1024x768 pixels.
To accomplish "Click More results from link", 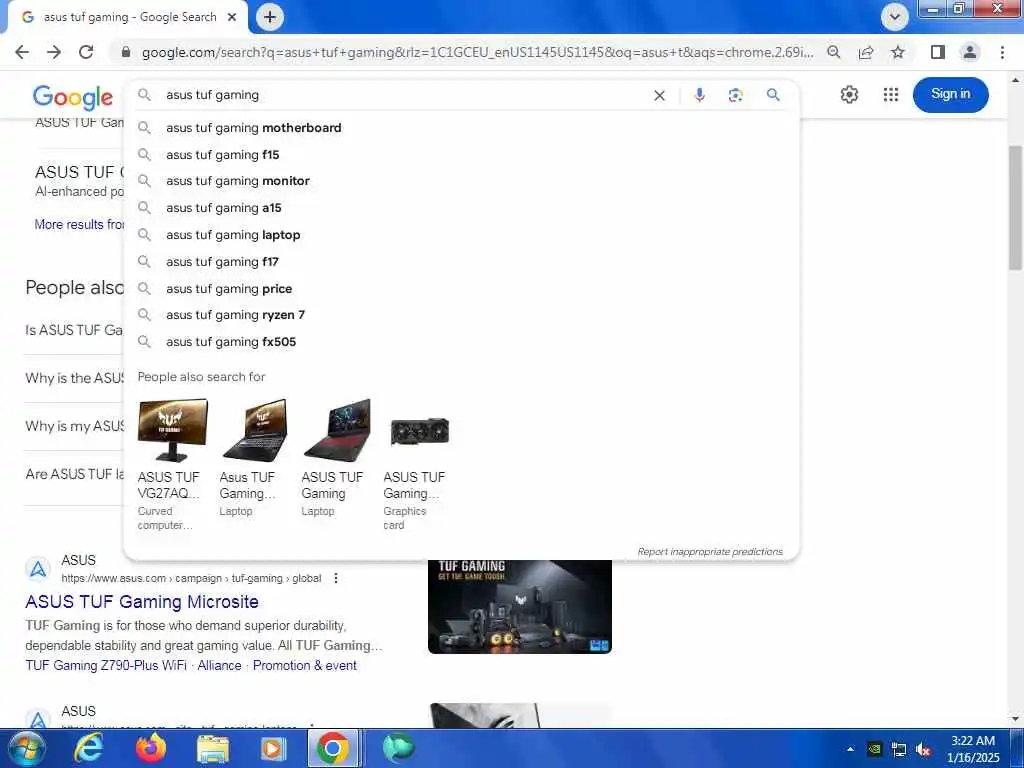I will click(78, 224).
